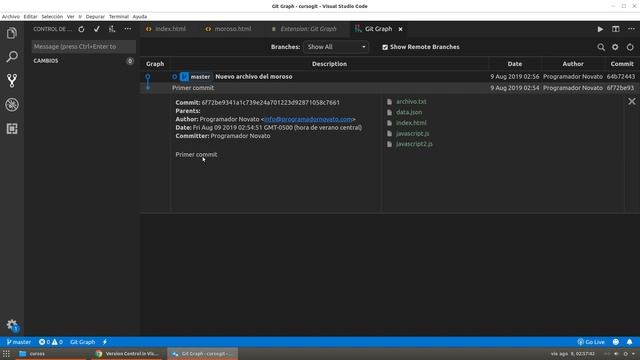Click the master branch label in graph
This screenshot has height=360, width=640.
(x=196, y=77)
